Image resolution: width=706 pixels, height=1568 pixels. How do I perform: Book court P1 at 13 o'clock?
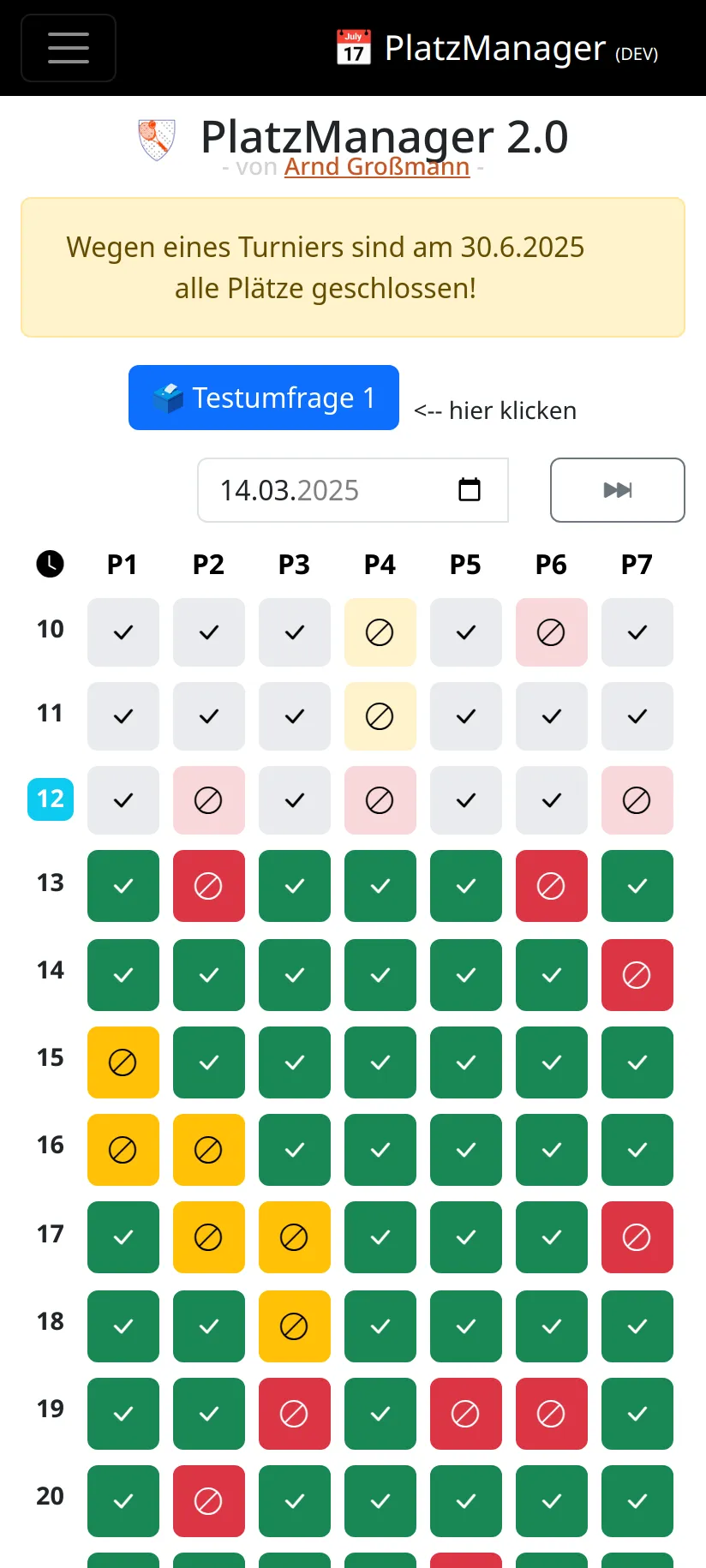point(123,886)
